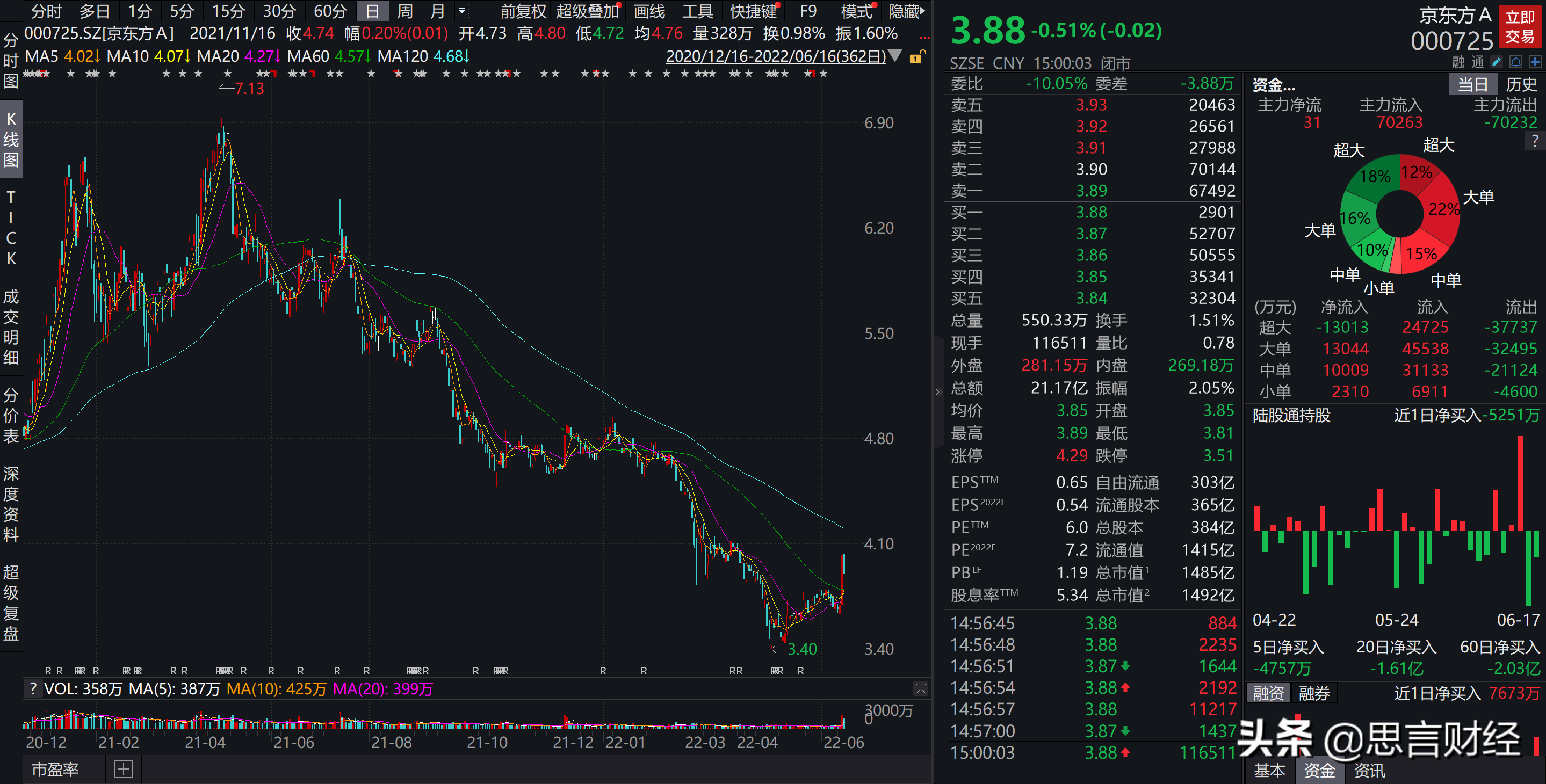Click the pencil note icon under stock code
1546x784 pixels.
point(1496,62)
